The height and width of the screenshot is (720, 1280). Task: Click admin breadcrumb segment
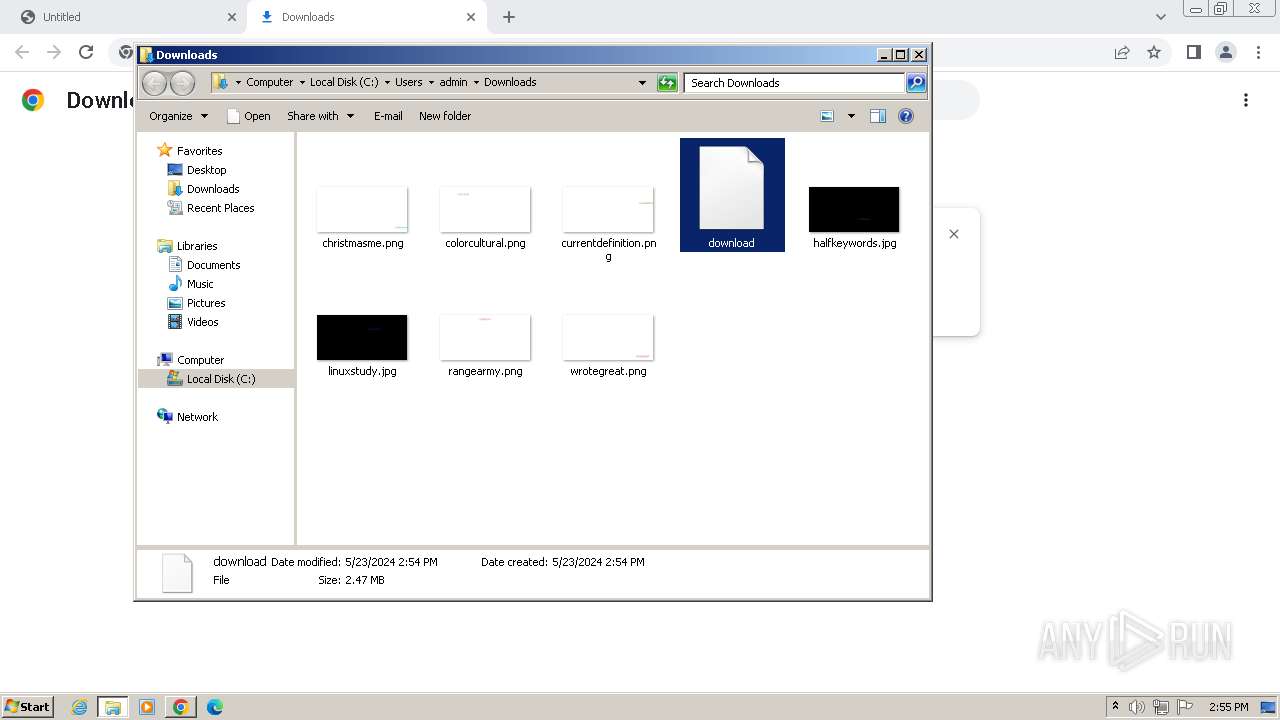coord(453,83)
